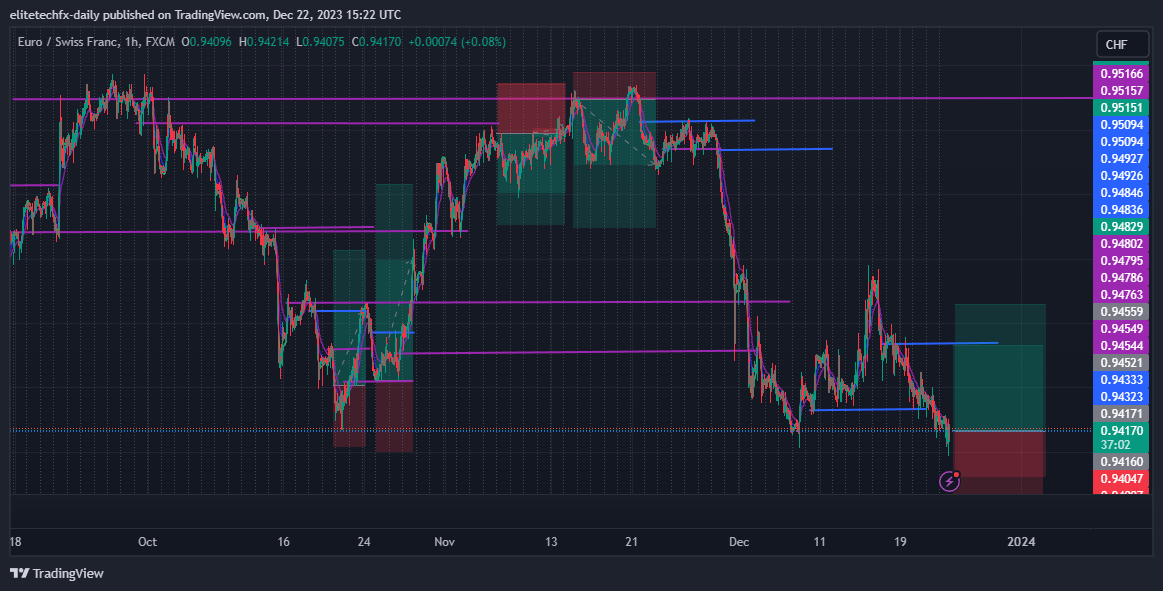Select the purple 0.94763 price label

[1121, 295]
